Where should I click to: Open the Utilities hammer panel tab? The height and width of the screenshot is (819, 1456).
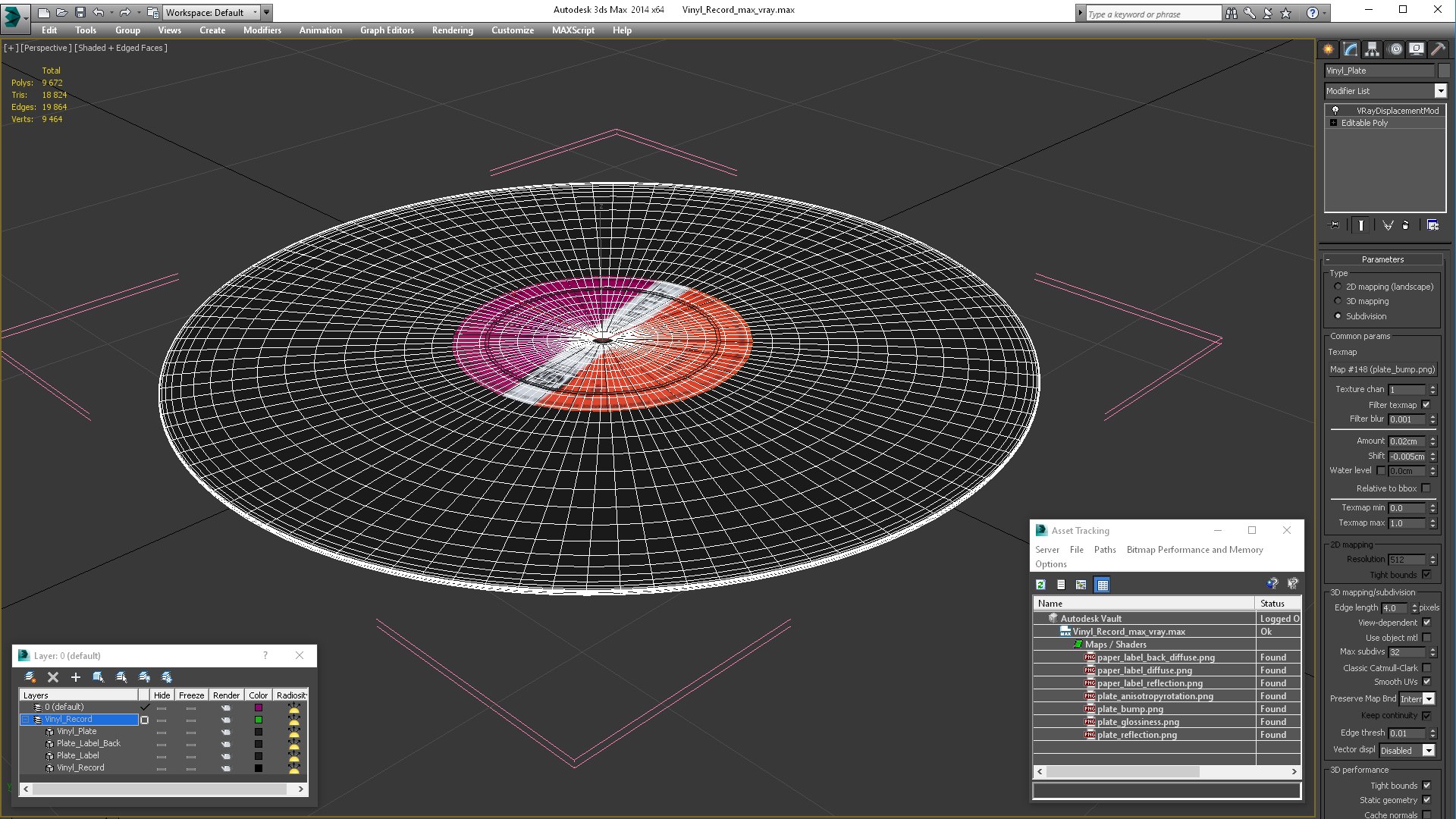coord(1437,49)
